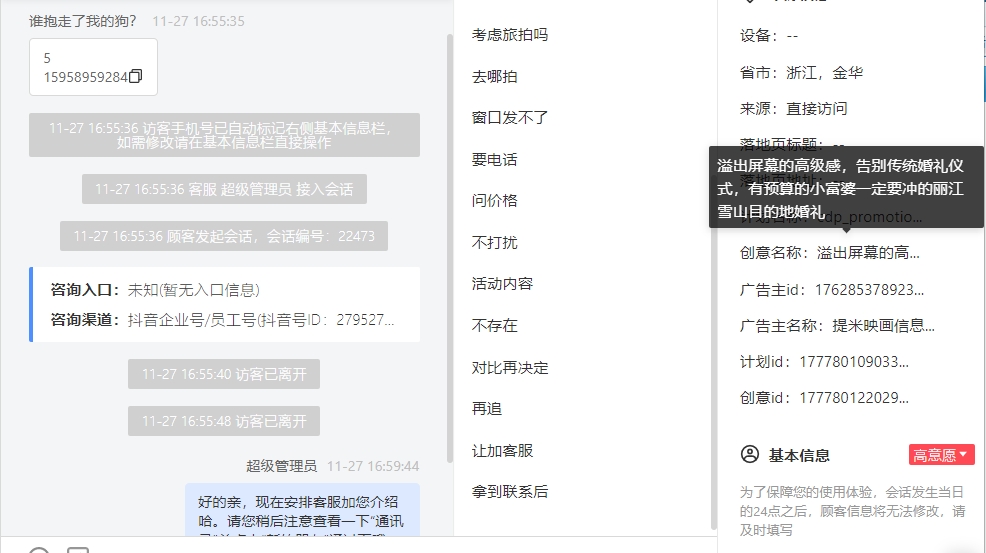Click the 广告主id value

click(869, 290)
